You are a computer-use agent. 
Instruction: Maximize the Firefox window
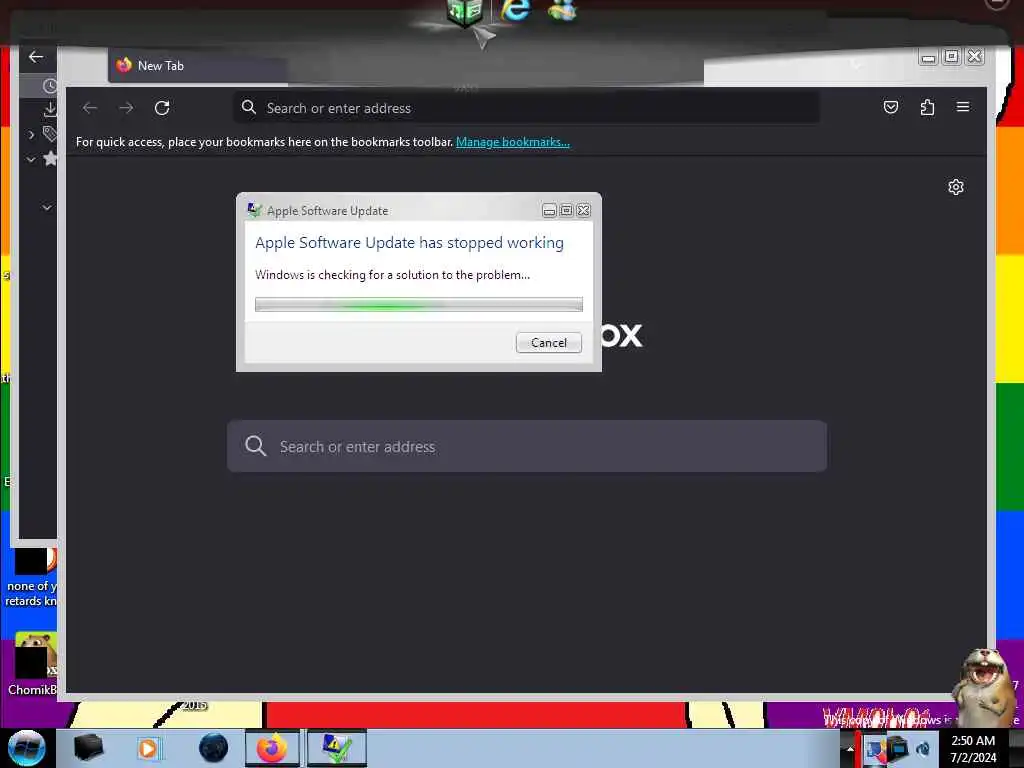pyautogui.click(x=952, y=57)
